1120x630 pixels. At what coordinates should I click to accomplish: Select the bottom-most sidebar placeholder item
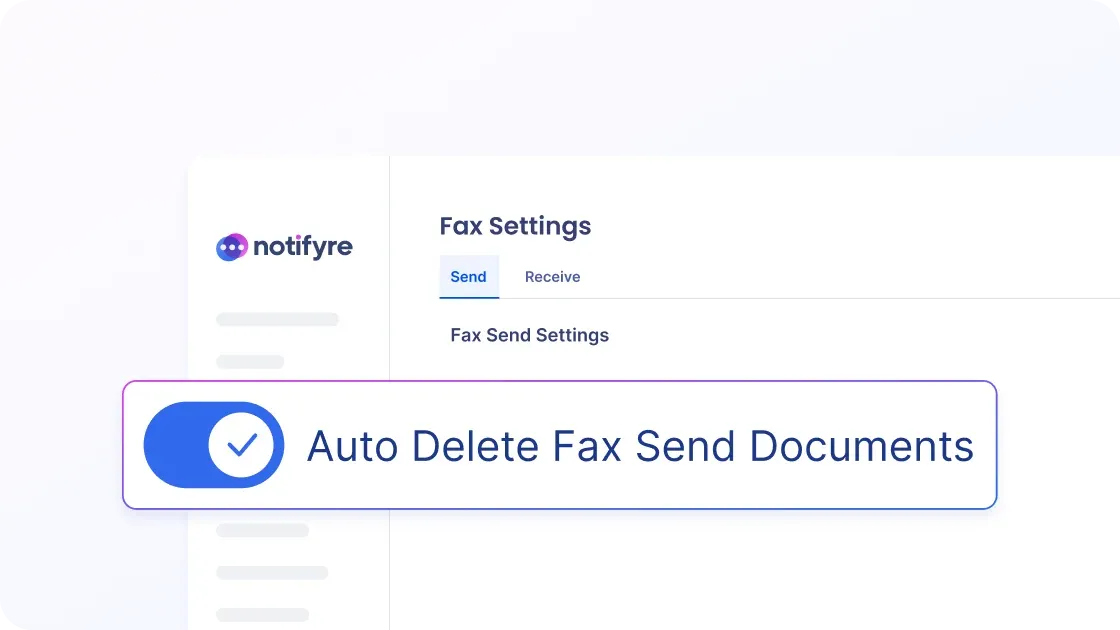click(x=262, y=615)
